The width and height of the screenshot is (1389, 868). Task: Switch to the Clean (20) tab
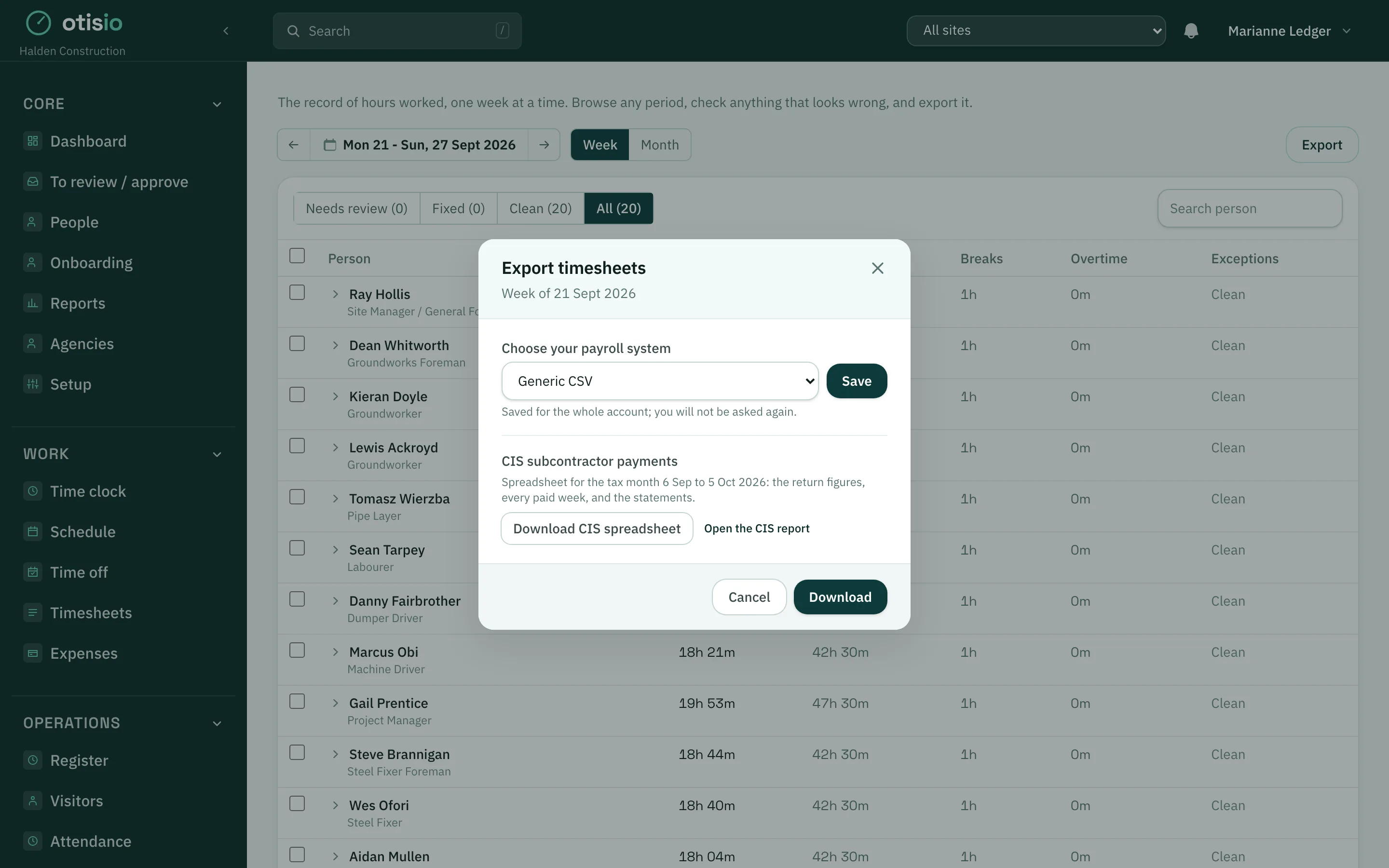coord(540,208)
